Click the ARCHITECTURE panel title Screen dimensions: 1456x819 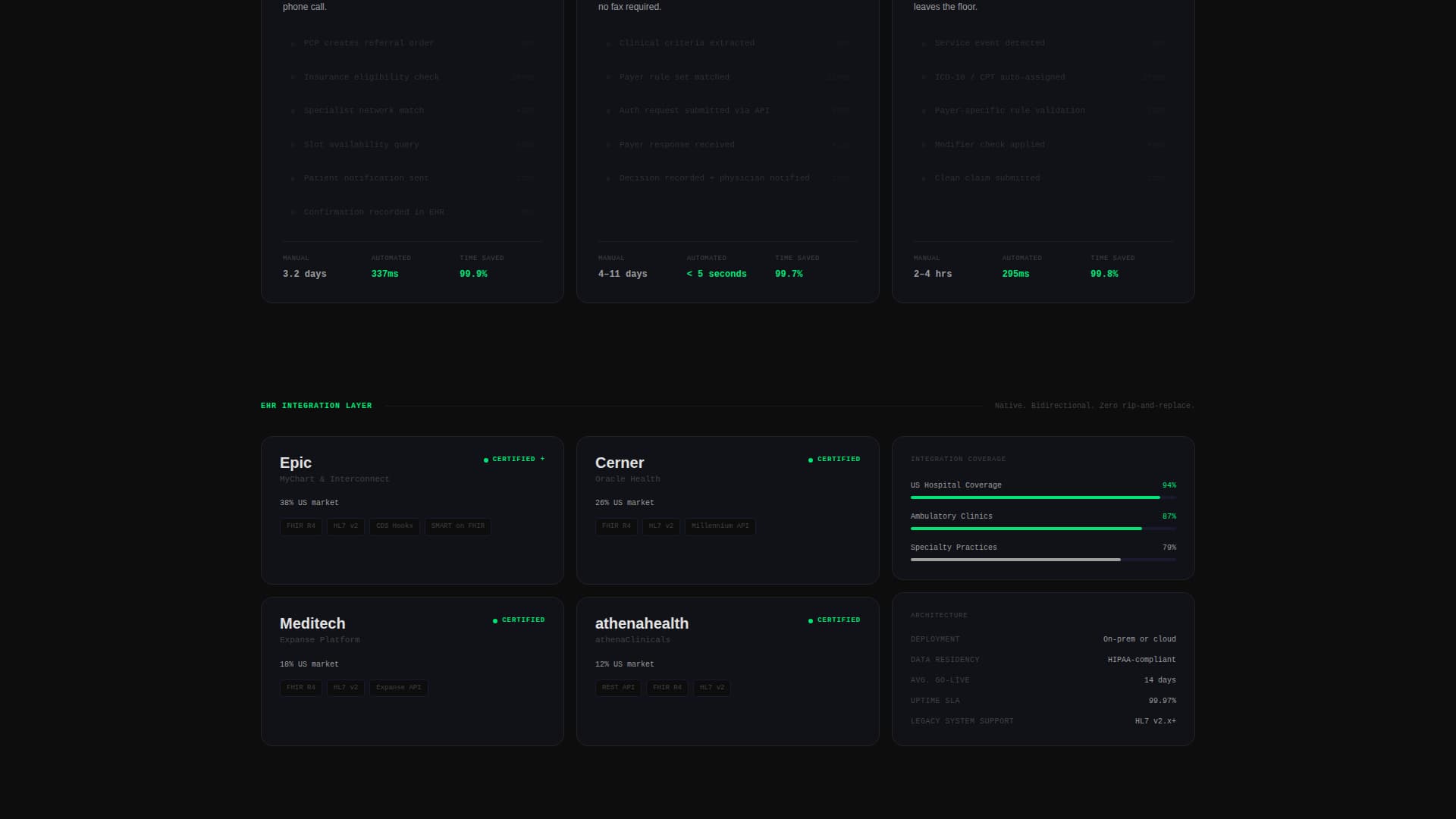[x=939, y=616]
